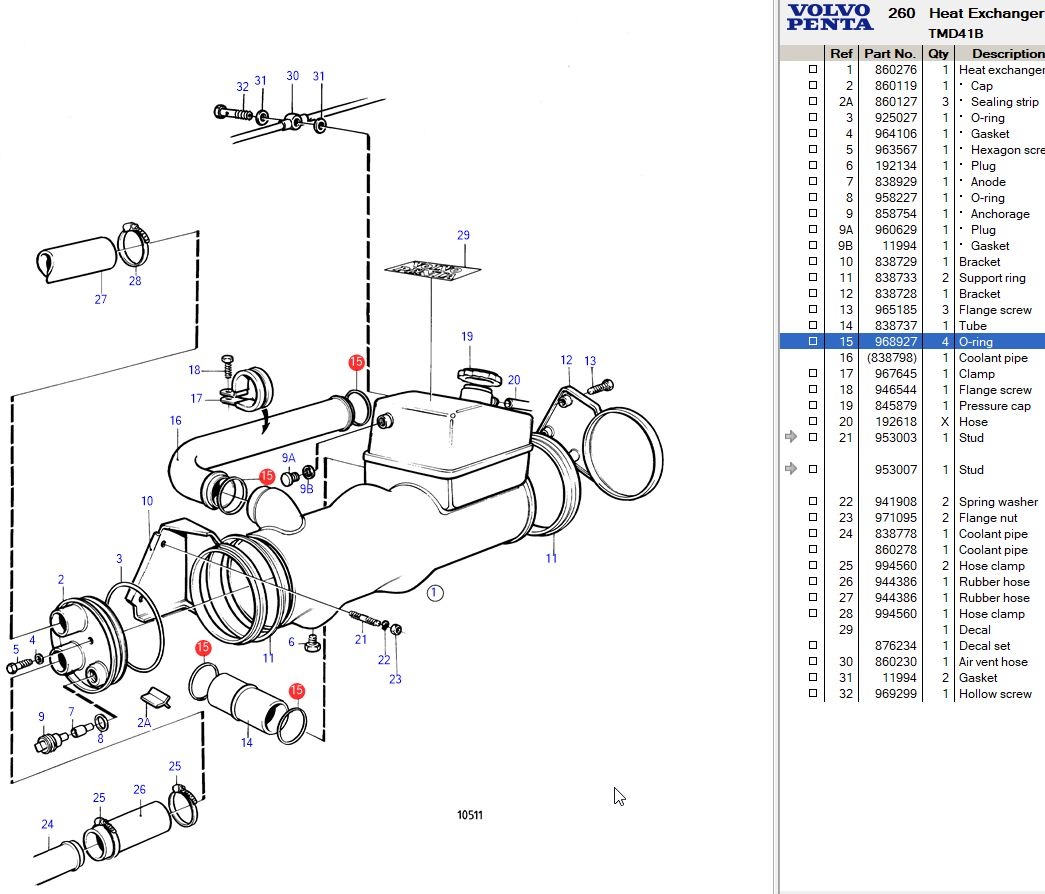Click callout 26 rubber hose label
Image resolution: width=1045 pixels, height=894 pixels.
pyautogui.click(x=139, y=790)
